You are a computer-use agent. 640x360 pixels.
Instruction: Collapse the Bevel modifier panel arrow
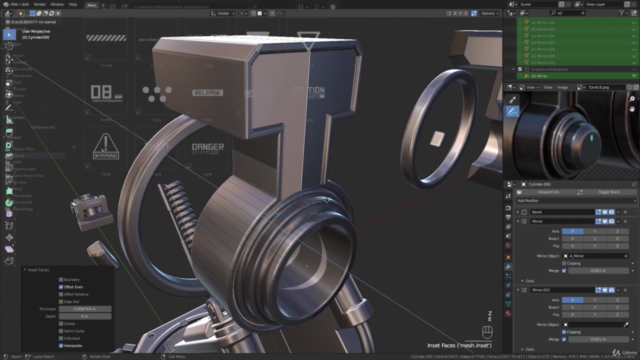click(518, 212)
